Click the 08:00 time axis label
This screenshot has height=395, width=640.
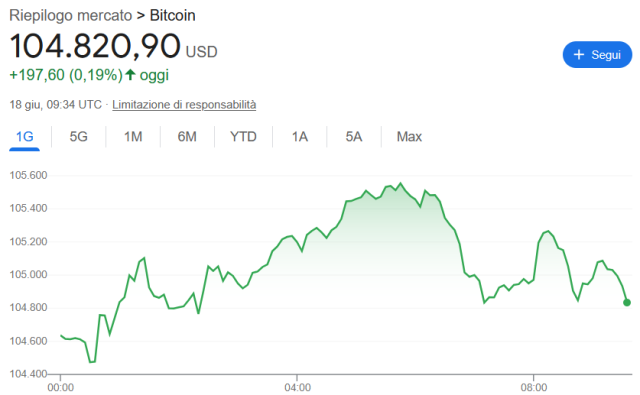coord(533,387)
